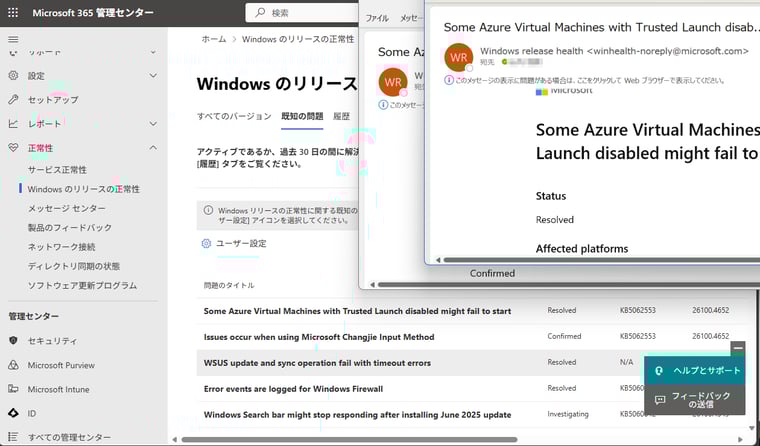Click the Help and Support button

click(x=695, y=371)
